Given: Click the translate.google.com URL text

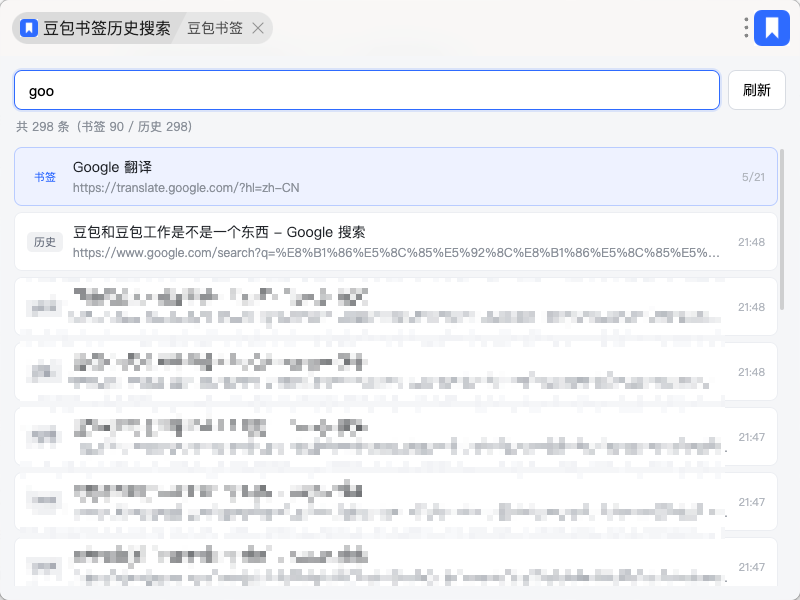Looking at the screenshot, I should tap(186, 188).
